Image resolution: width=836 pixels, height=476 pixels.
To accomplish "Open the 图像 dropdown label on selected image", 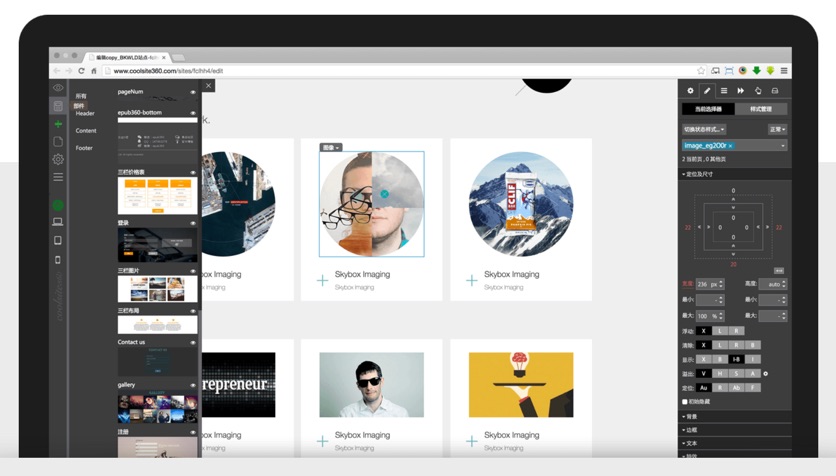I will (x=331, y=147).
